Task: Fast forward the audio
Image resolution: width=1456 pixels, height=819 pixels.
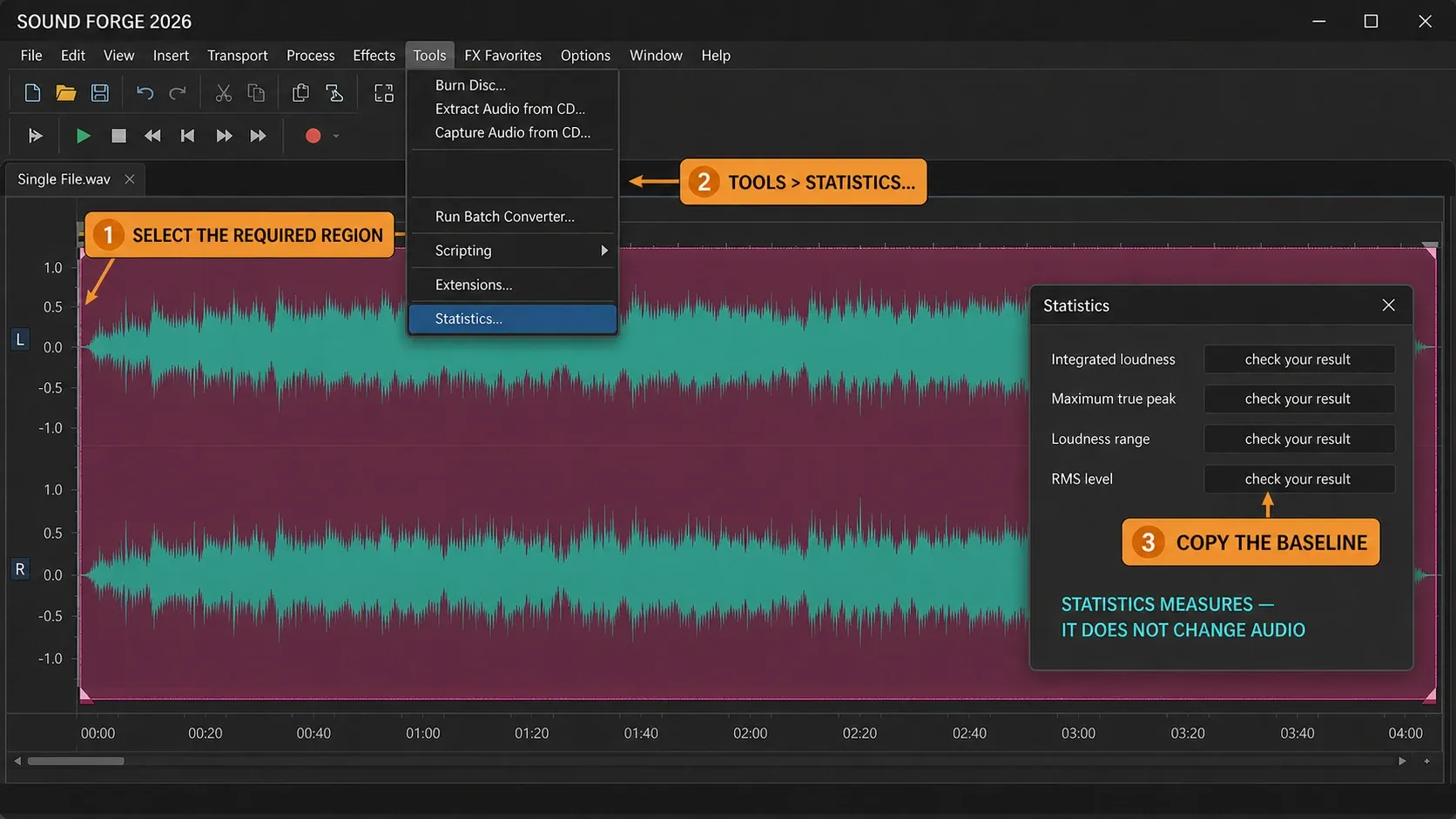Action: click(224, 136)
